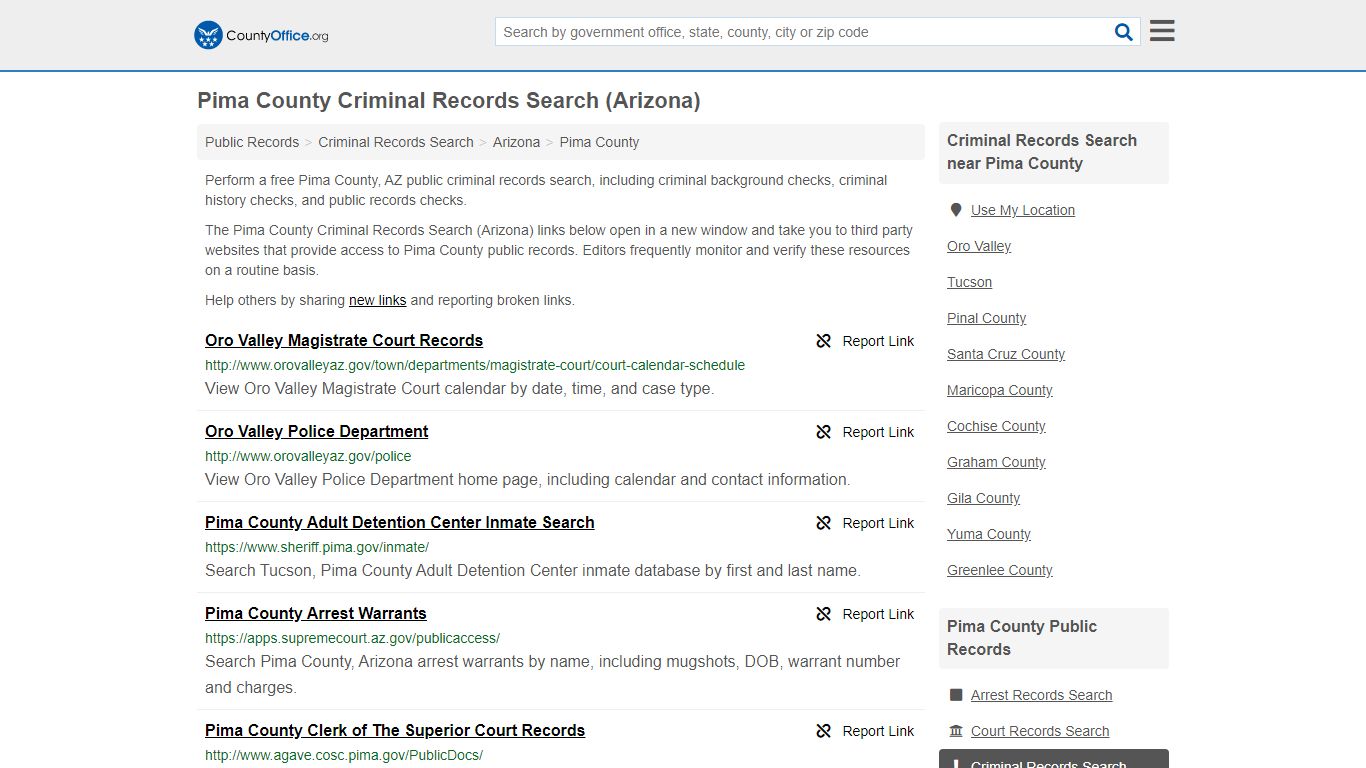Open the apps.supremecourt.az.gov publicaccess URL

pos(352,638)
